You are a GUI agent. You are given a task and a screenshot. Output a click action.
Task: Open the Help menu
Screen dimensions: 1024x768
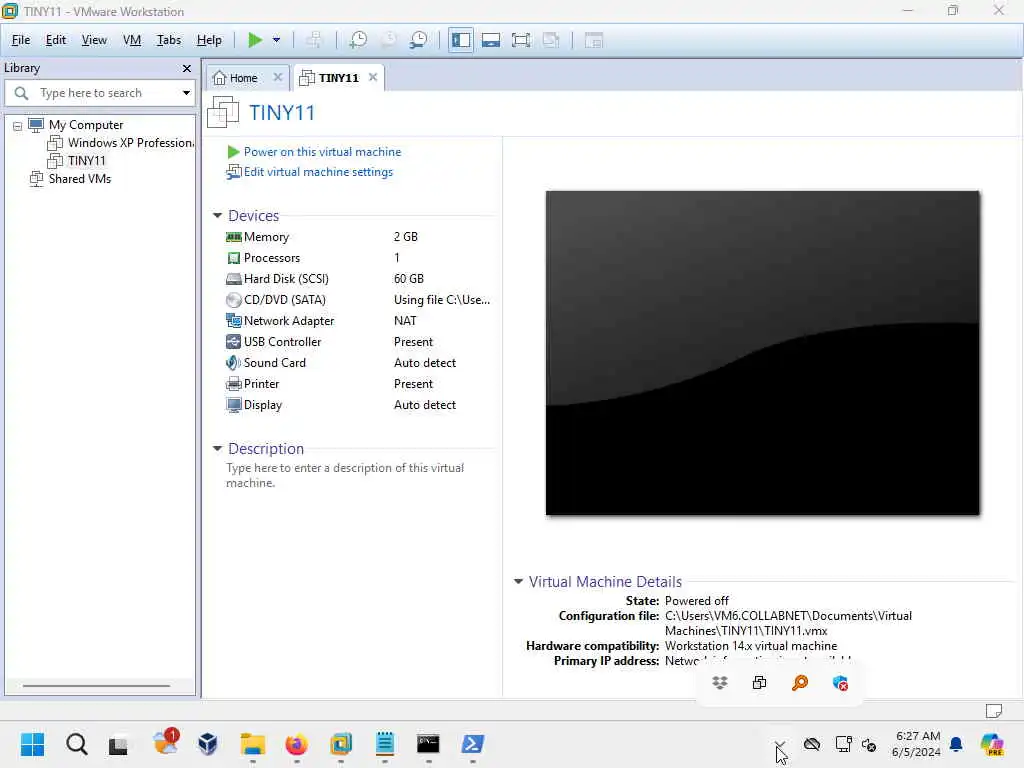[x=209, y=40]
